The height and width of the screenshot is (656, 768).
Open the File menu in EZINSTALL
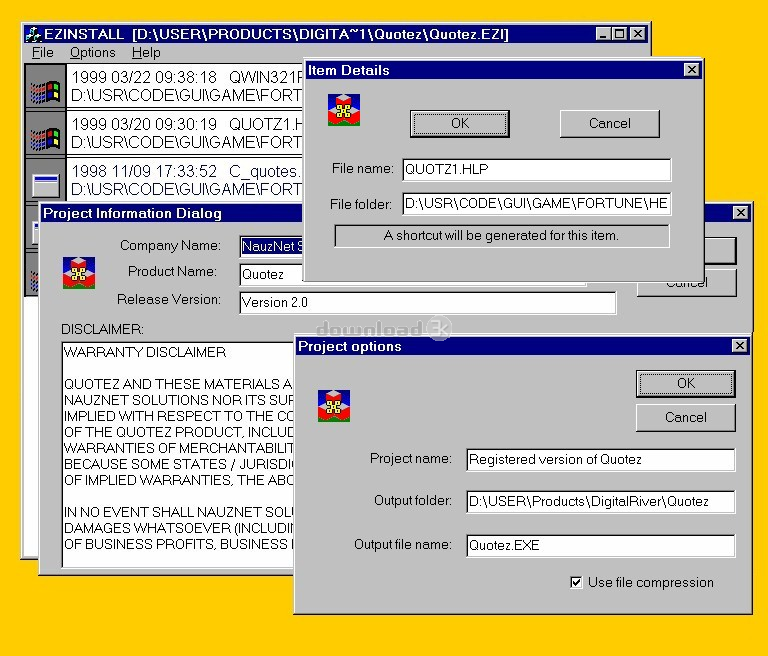click(x=43, y=52)
